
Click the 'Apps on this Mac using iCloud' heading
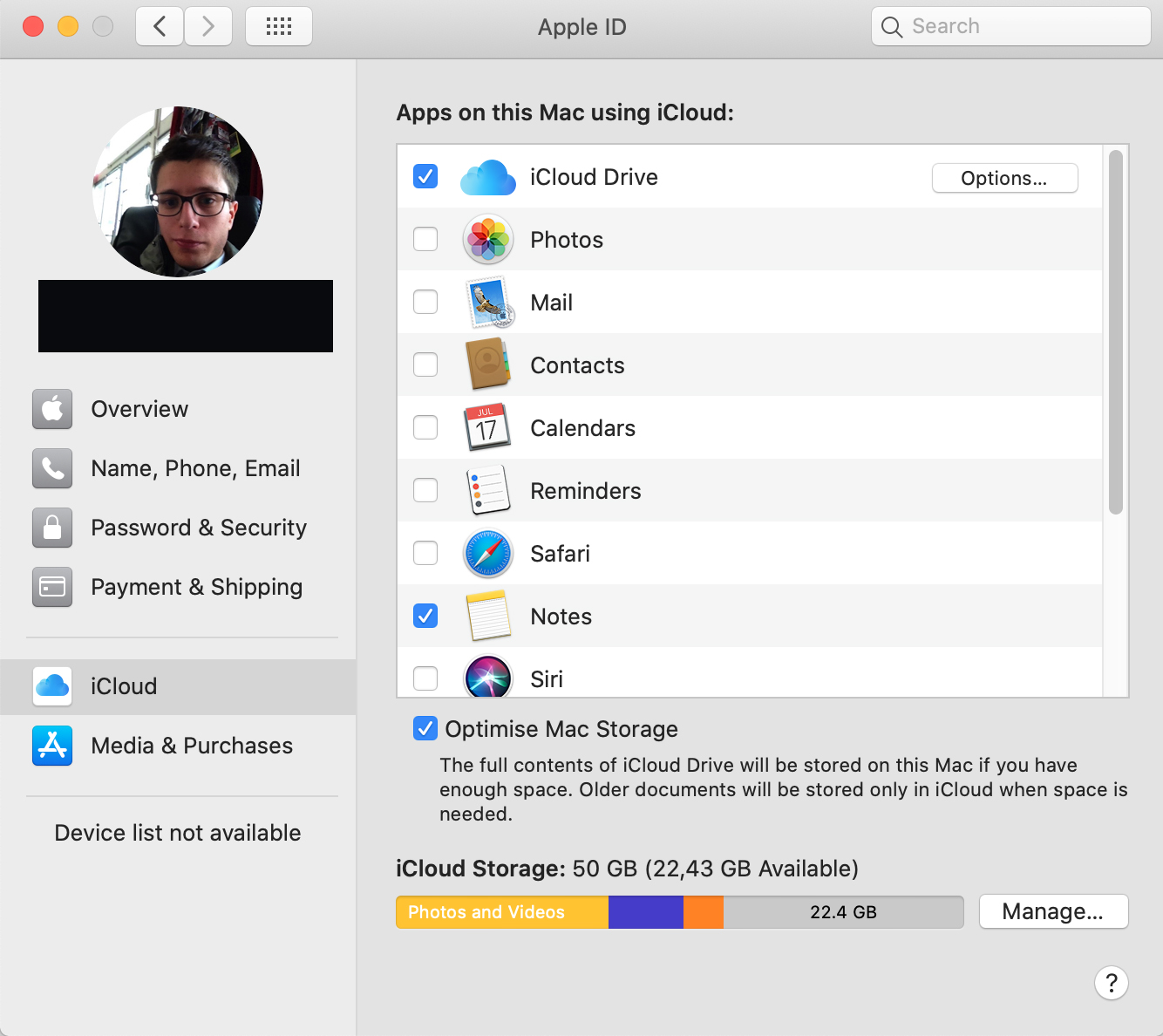pyautogui.click(x=565, y=112)
